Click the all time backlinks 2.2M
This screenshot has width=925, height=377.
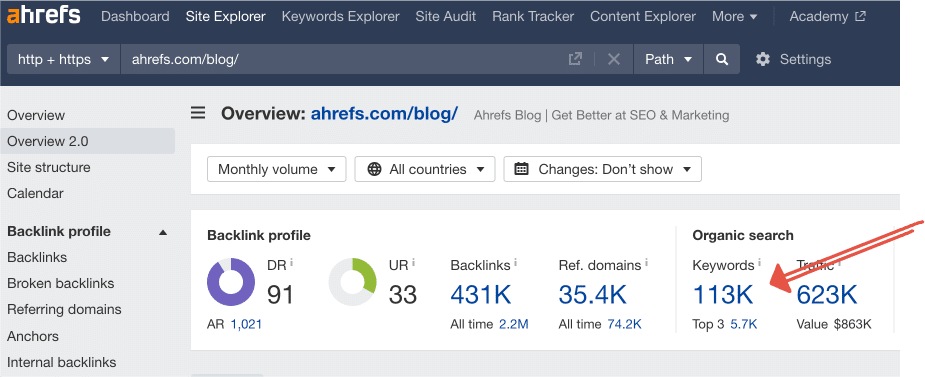(514, 324)
